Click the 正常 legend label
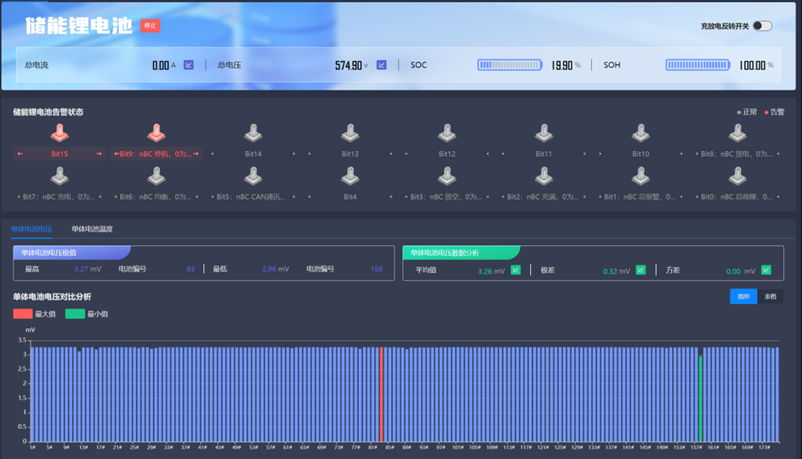 click(750, 112)
